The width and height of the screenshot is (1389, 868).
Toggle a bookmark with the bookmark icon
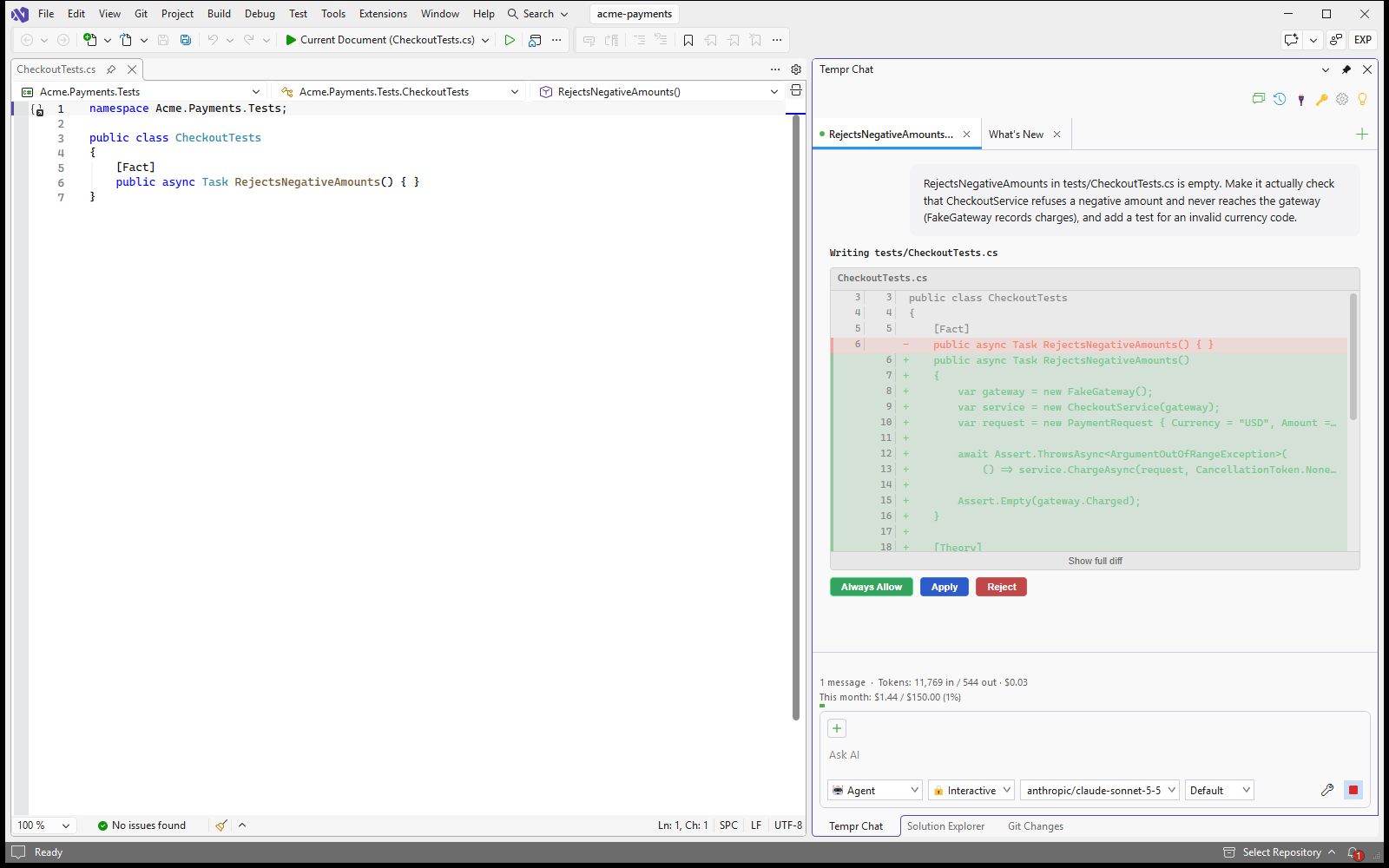click(x=688, y=40)
